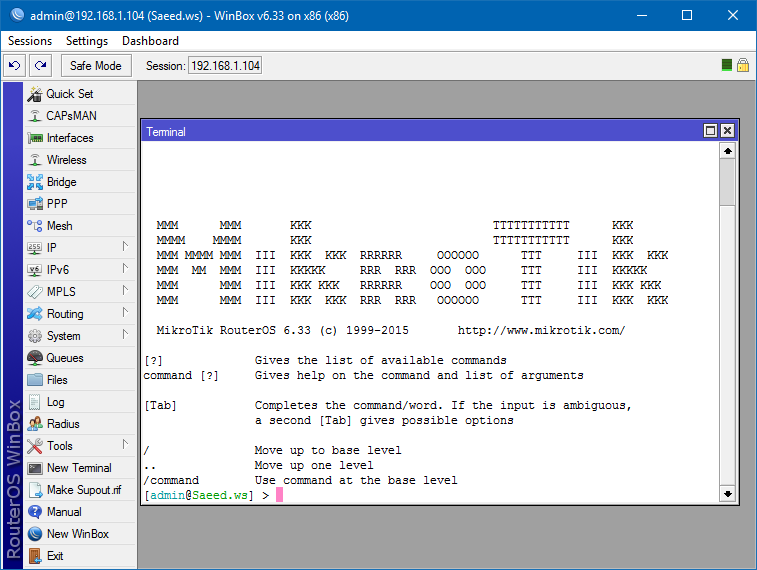Close the WinBox main window
The height and width of the screenshot is (570, 757).
(732, 15)
